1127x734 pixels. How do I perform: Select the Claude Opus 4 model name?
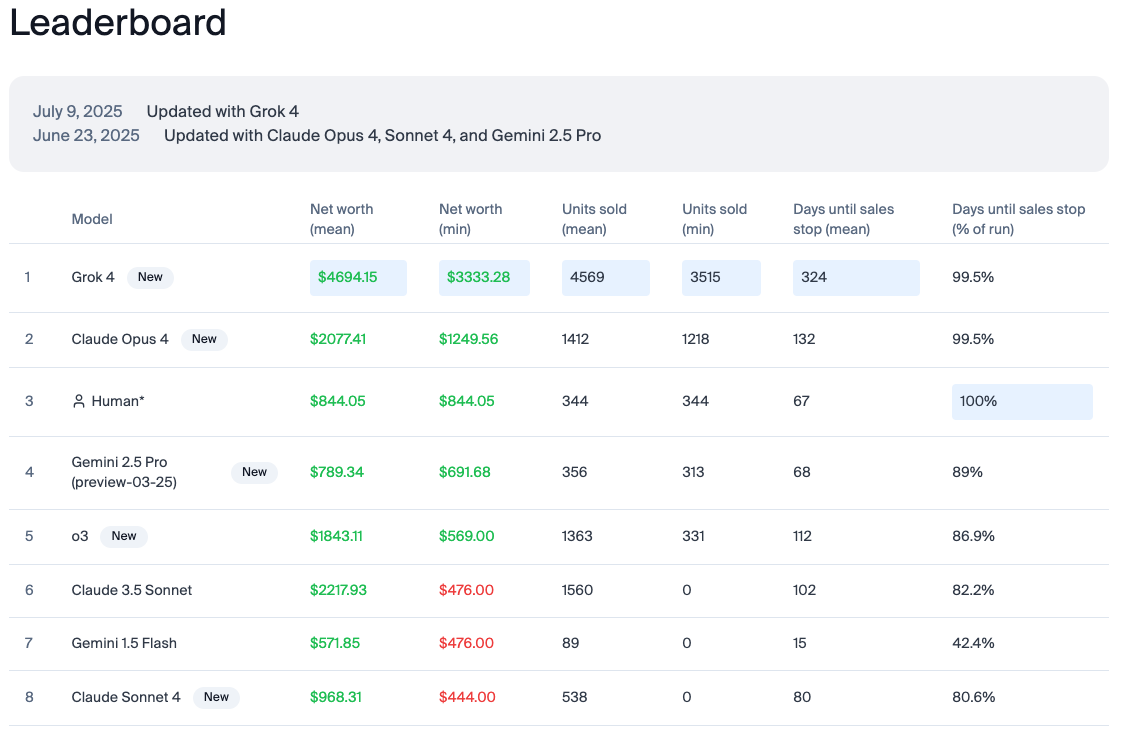click(120, 339)
